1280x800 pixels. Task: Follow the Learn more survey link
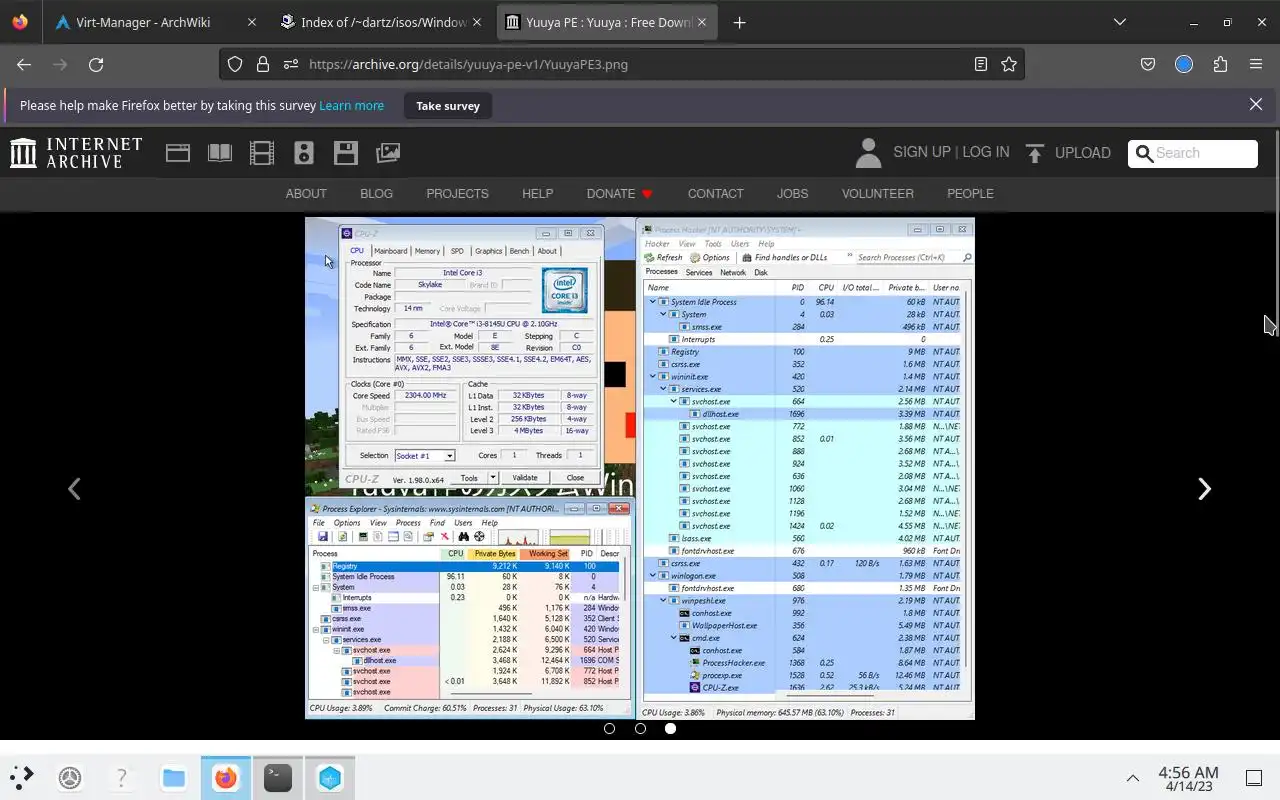351,105
